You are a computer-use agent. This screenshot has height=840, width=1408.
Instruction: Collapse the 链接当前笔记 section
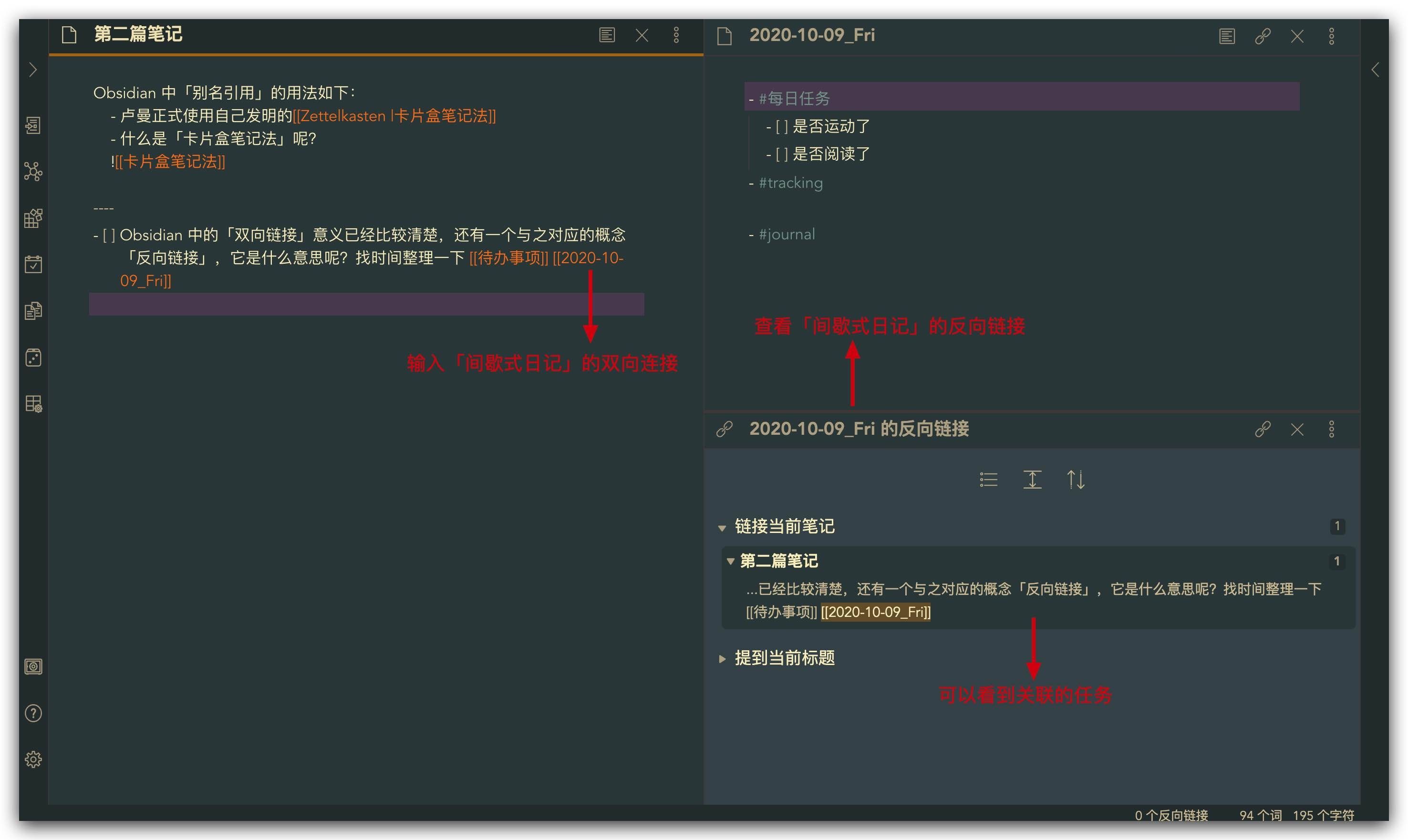723,526
